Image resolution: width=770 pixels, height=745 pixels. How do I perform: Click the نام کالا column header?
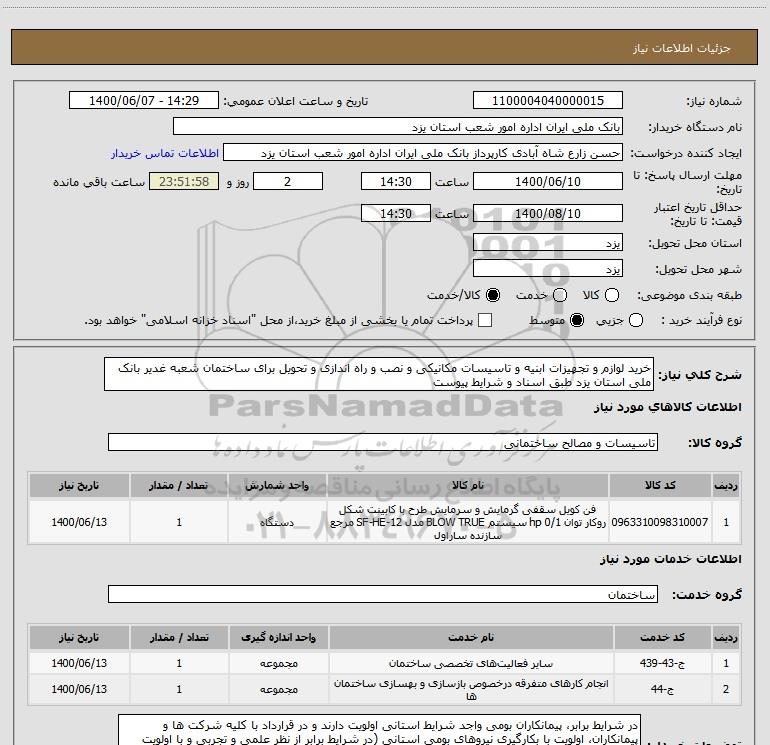click(468, 485)
